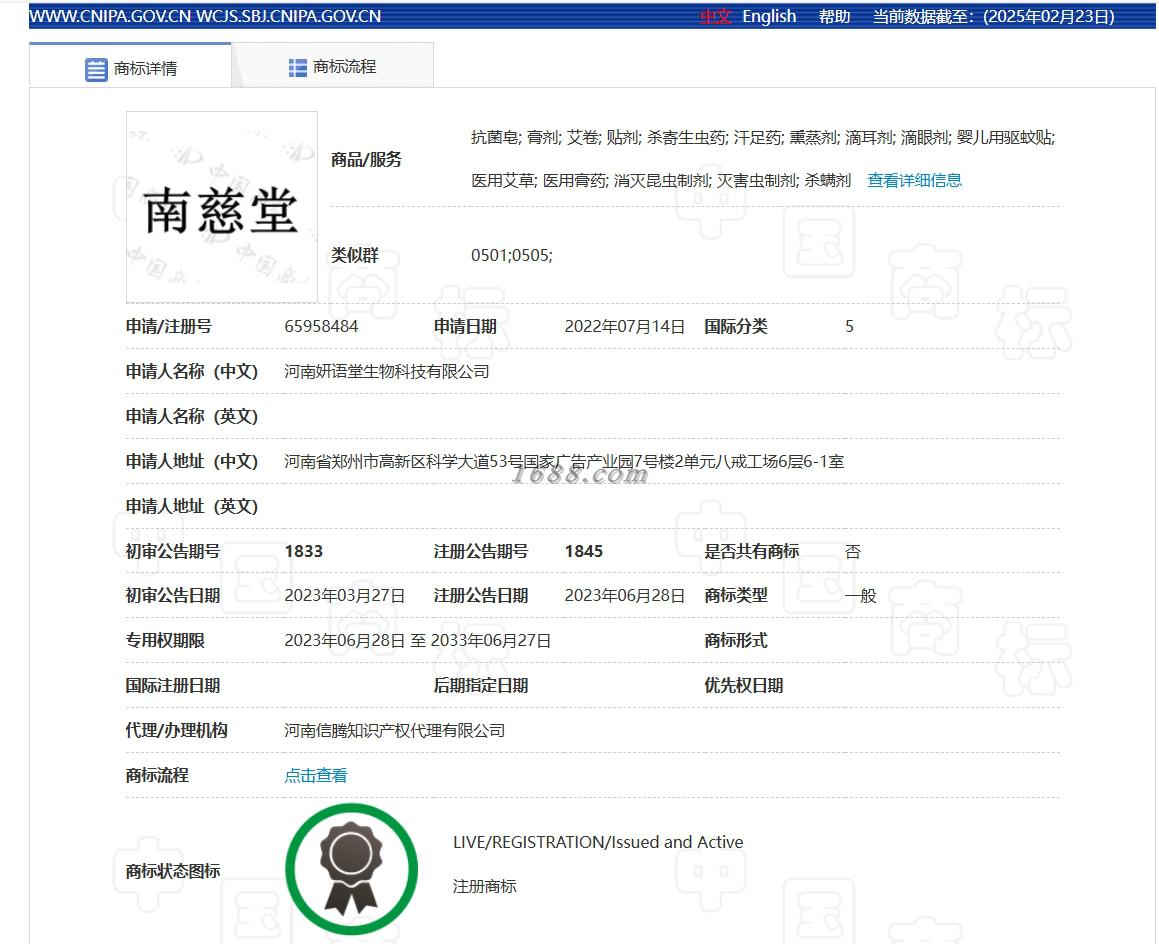Click the 优先权日期 field label
This screenshot has height=944, width=1159.
744,686
